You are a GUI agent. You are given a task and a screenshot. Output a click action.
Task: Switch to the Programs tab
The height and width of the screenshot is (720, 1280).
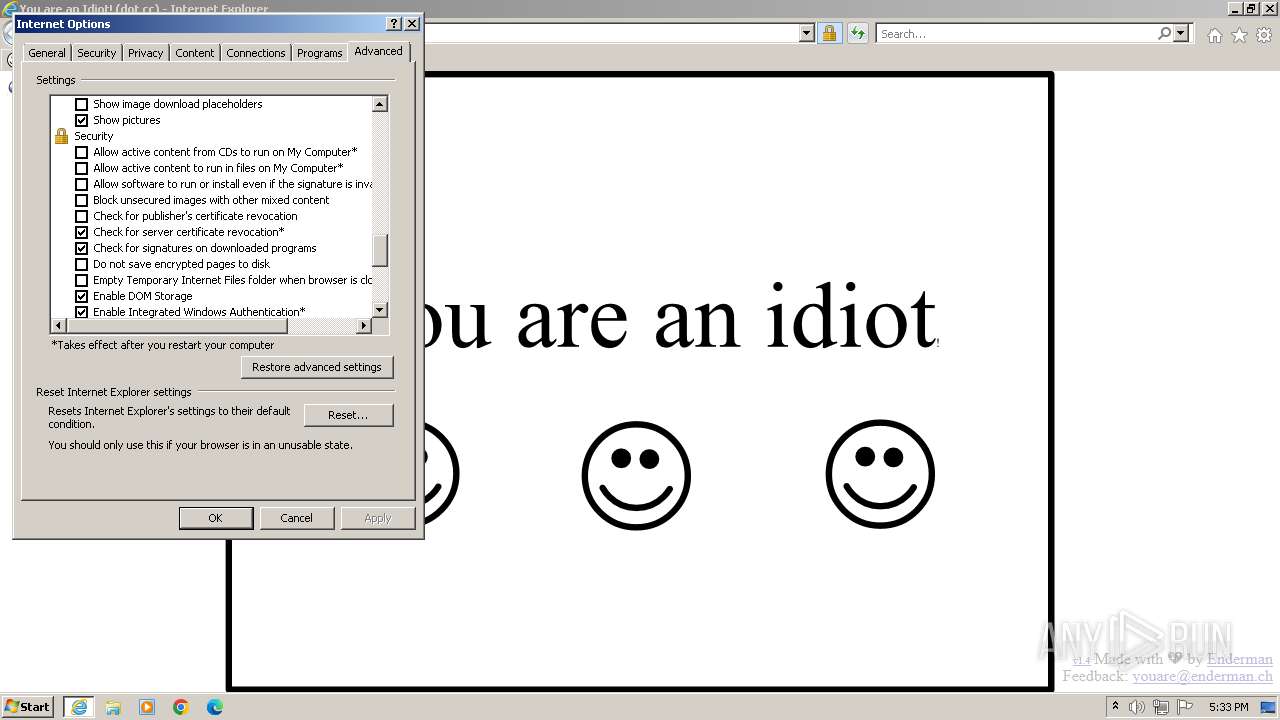coord(320,53)
